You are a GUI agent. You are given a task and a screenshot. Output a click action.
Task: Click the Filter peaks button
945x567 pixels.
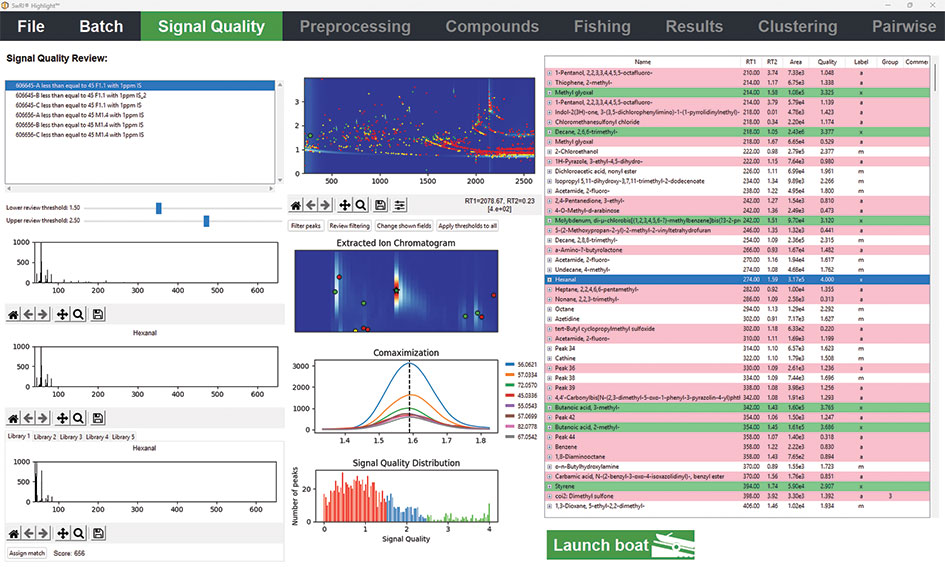pos(306,227)
